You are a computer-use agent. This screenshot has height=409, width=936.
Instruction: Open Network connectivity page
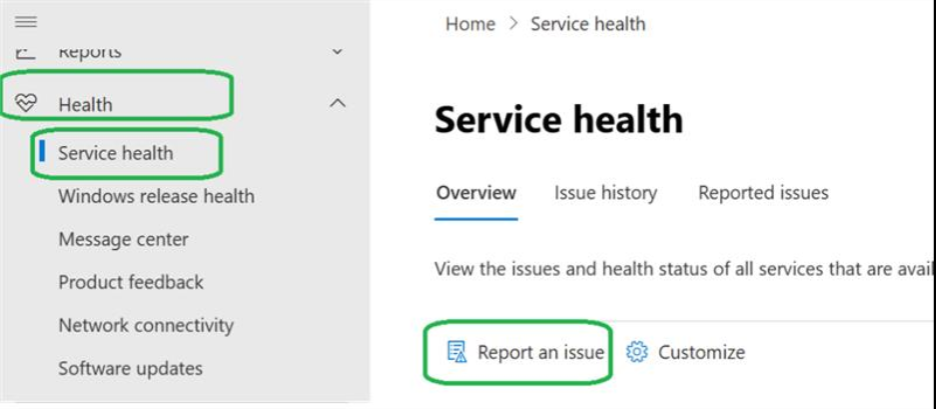146,325
